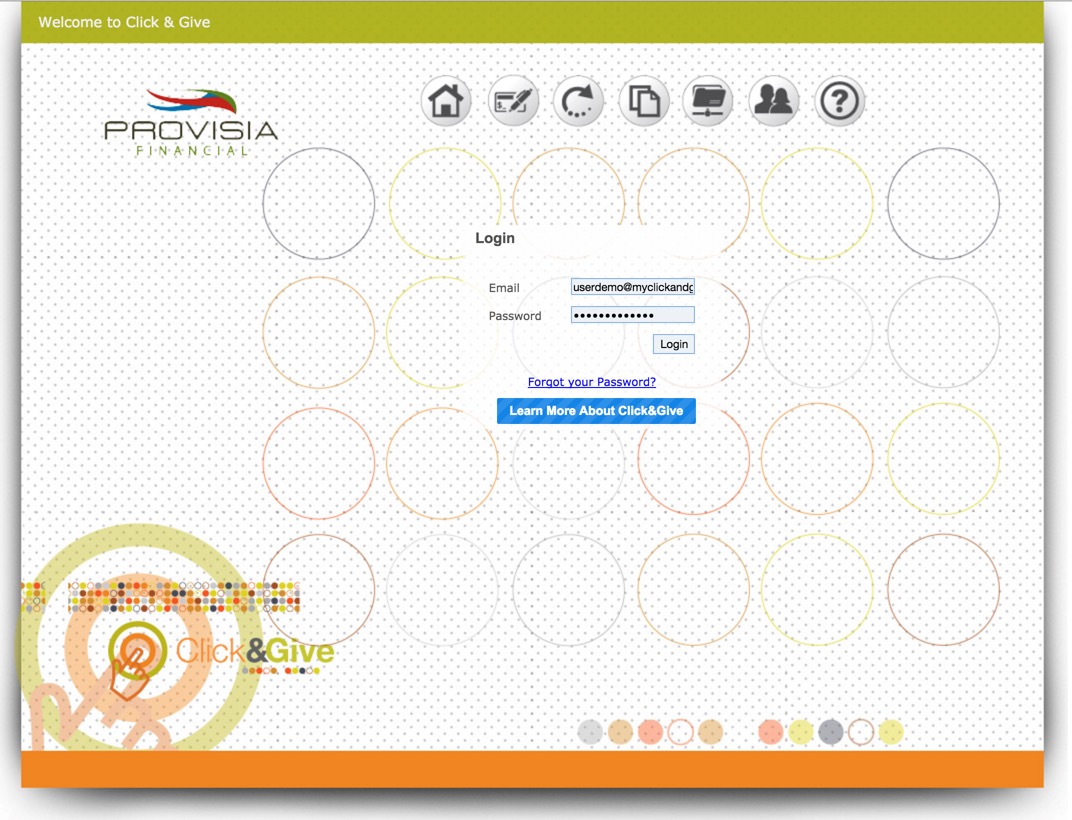Open the copy documents icon
The image size is (1072, 820).
(x=643, y=101)
